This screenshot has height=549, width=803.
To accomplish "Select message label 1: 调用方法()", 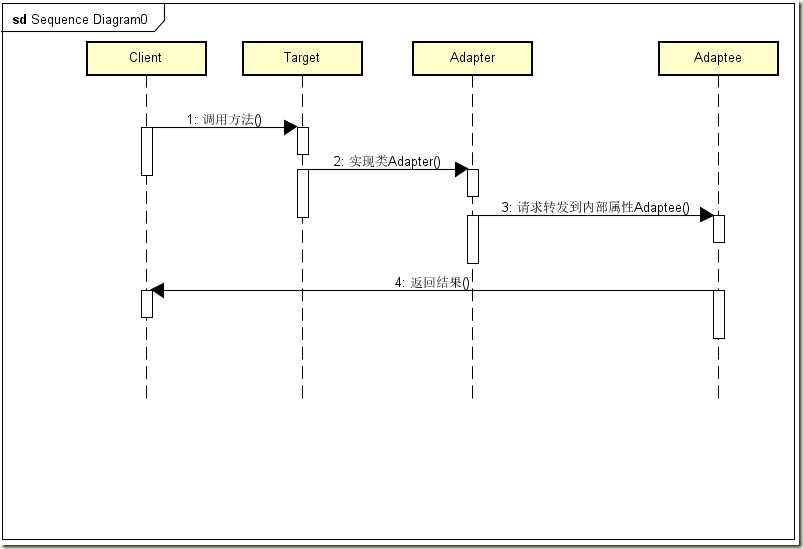I will pyautogui.click(x=224, y=119).
